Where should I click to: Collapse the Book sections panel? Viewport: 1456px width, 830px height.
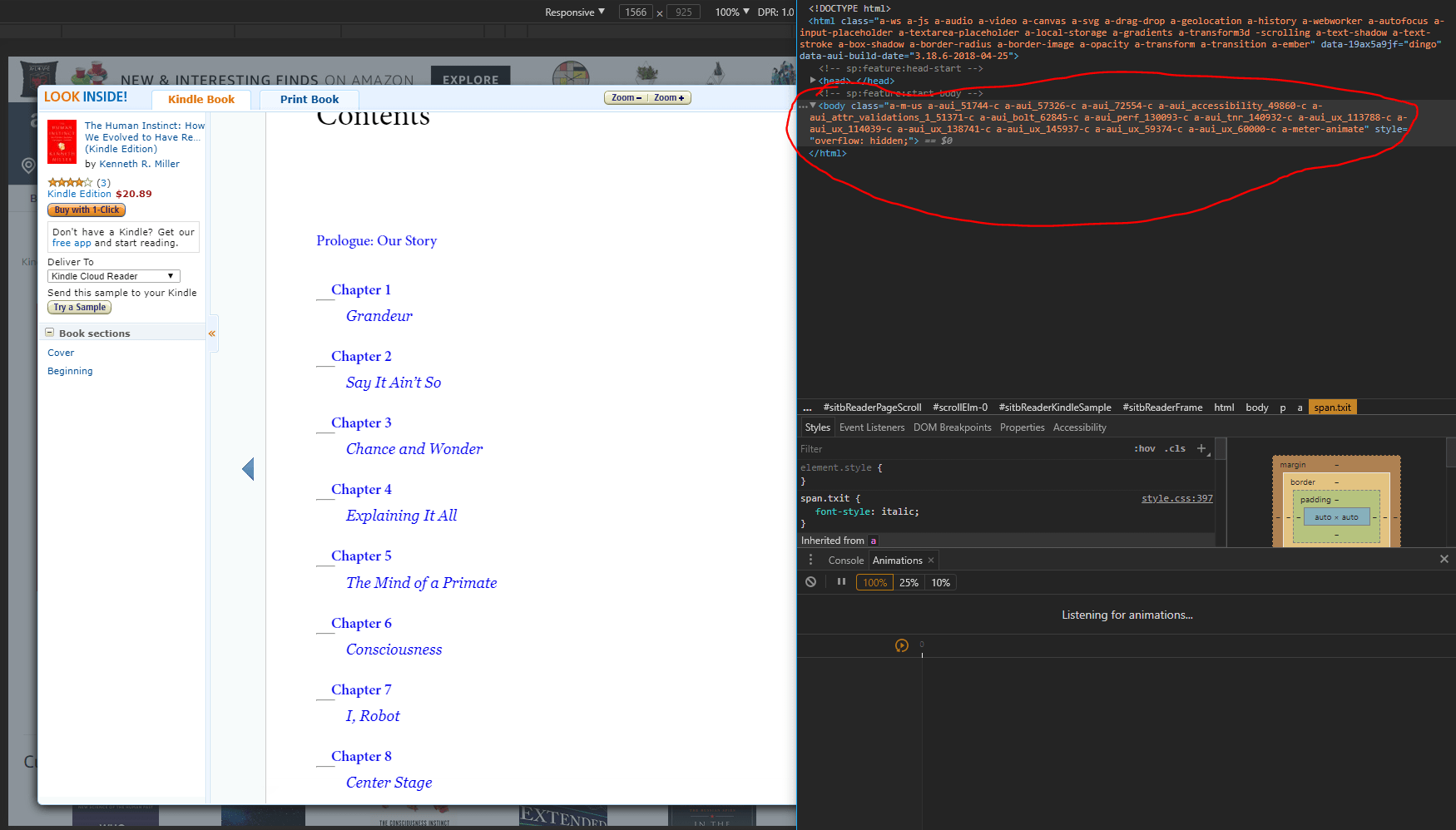51,332
